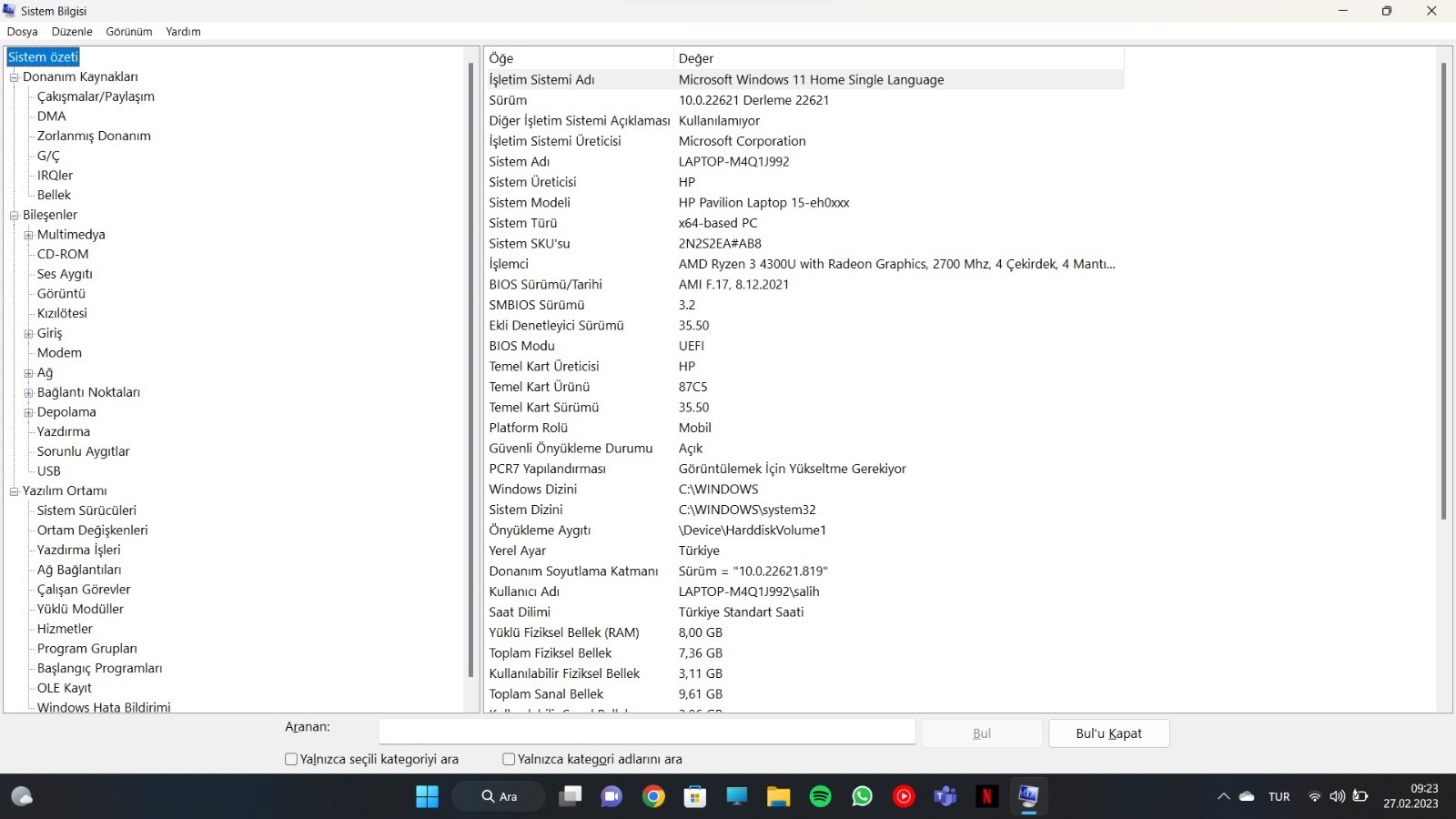Image resolution: width=1456 pixels, height=819 pixels.
Task: Select the Sistem Modeli row
Action: (x=804, y=203)
